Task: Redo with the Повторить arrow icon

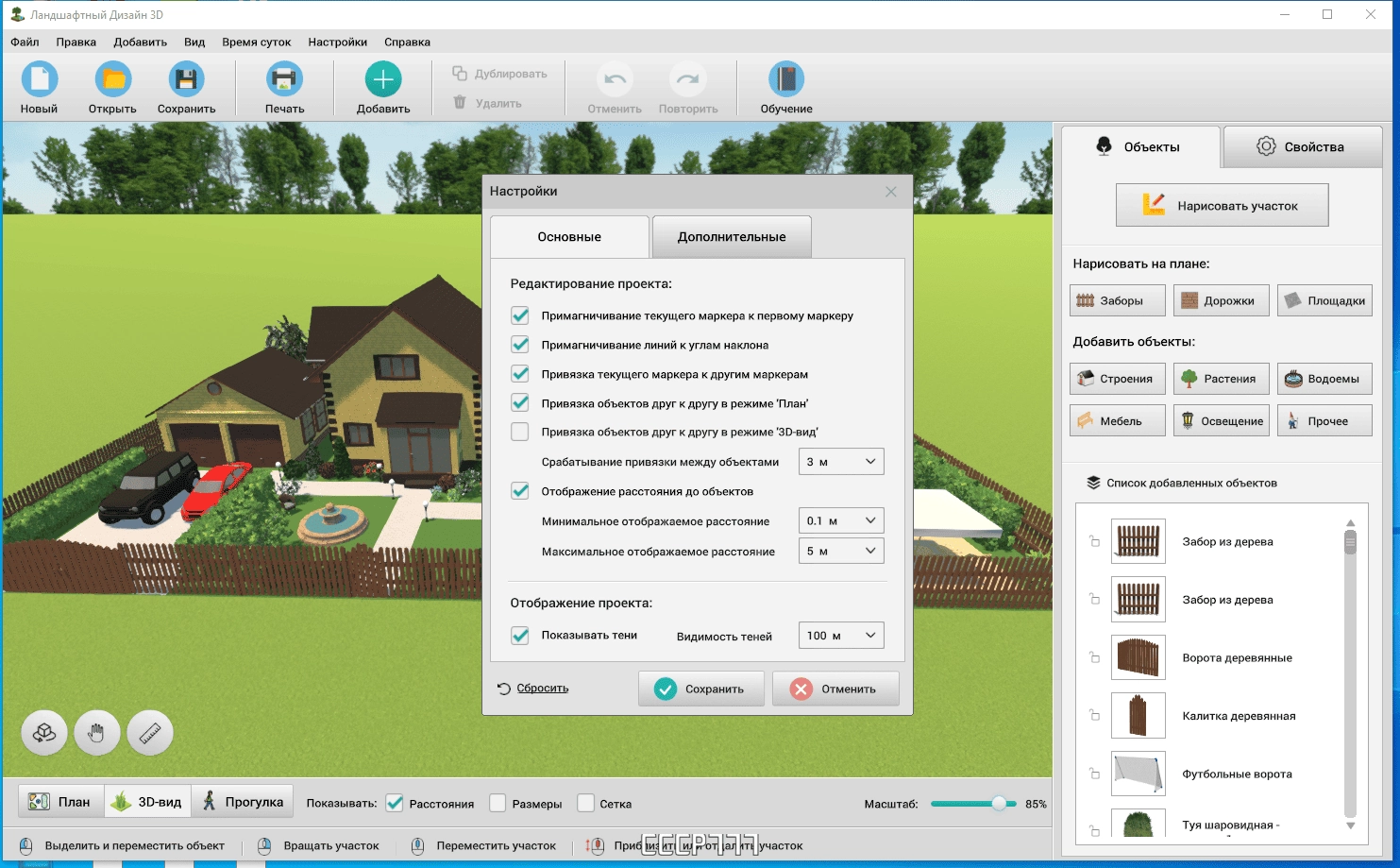Action: click(x=688, y=79)
